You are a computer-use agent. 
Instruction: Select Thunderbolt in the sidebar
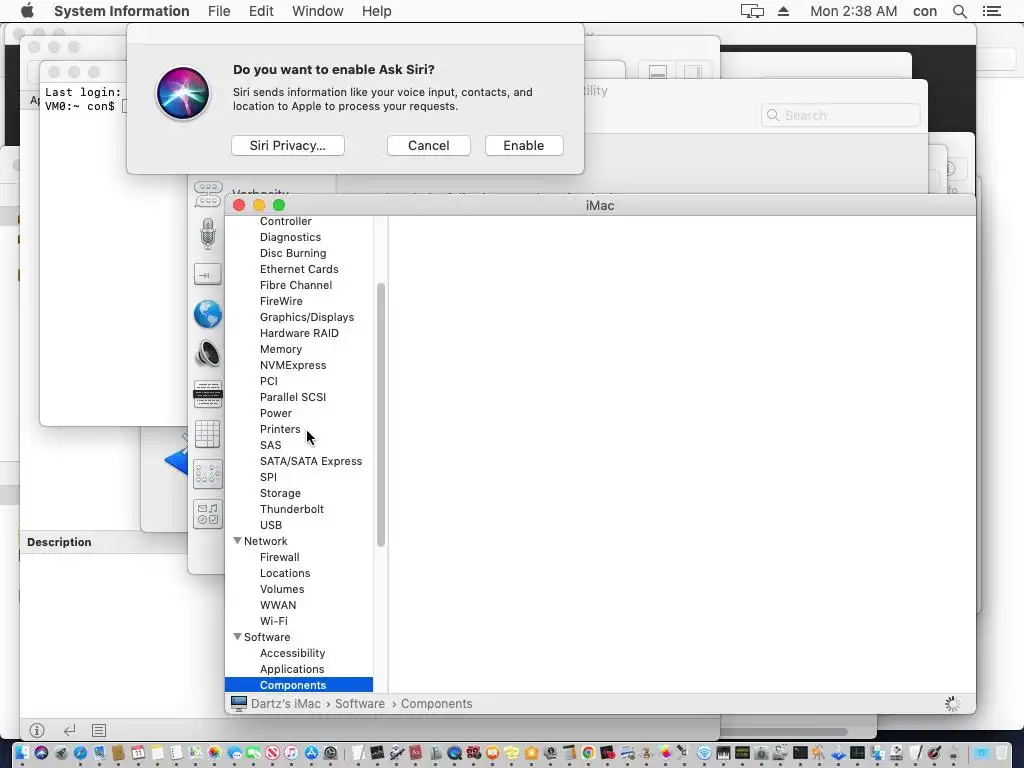(292, 509)
